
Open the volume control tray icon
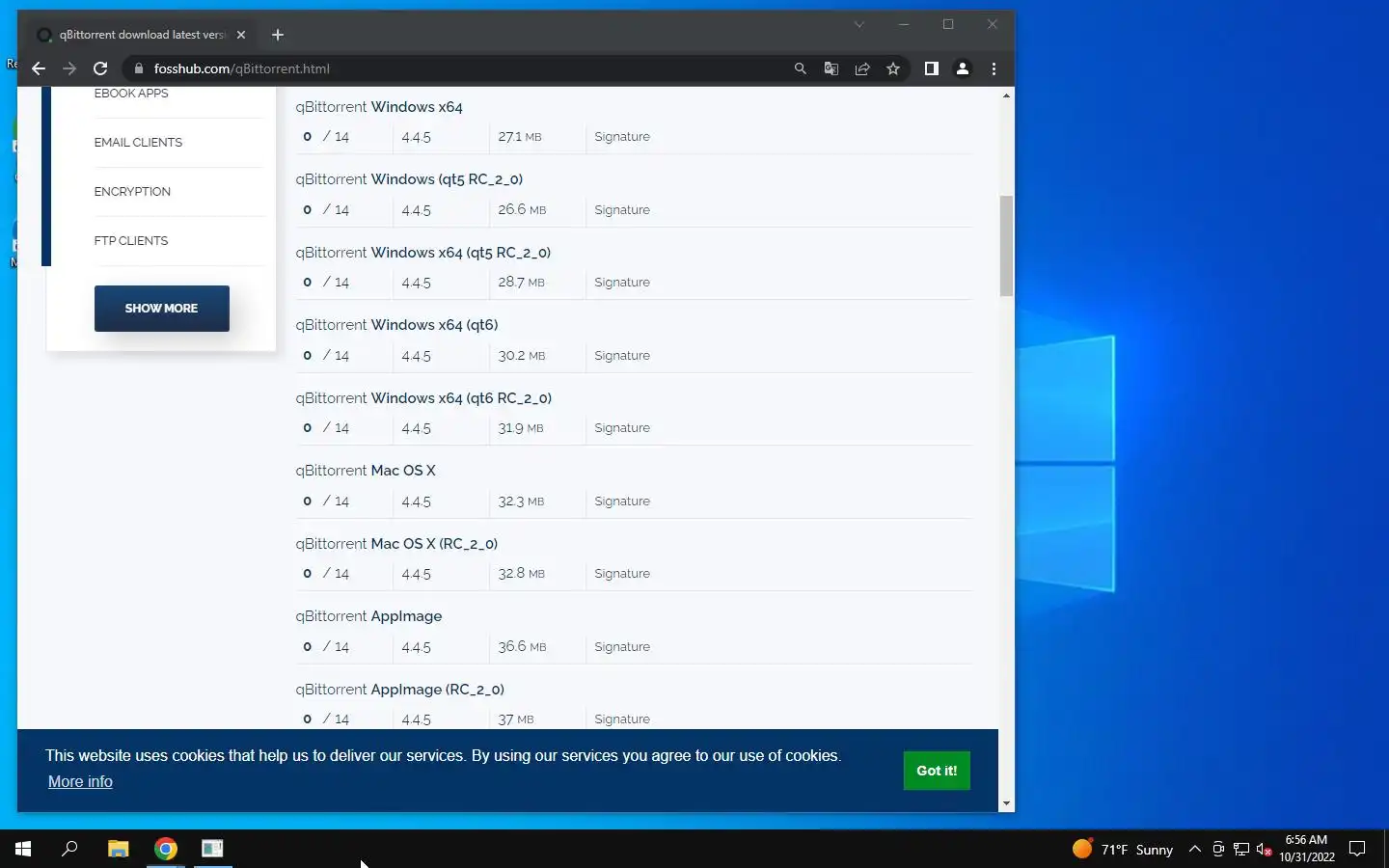1265,850
